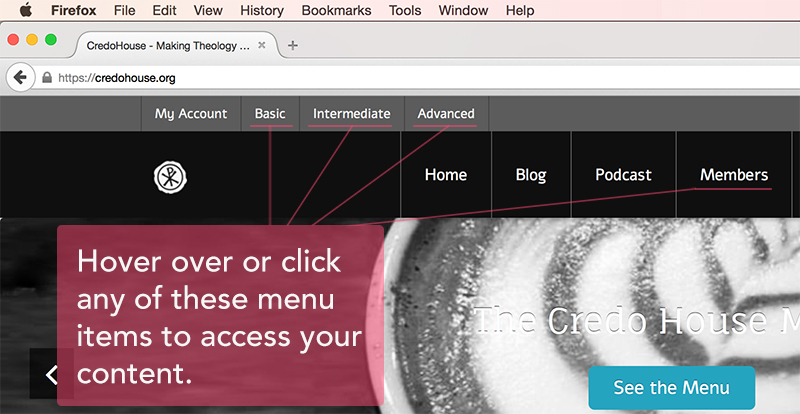Open the Podcast page
The height and width of the screenshot is (414, 800).
623,175
